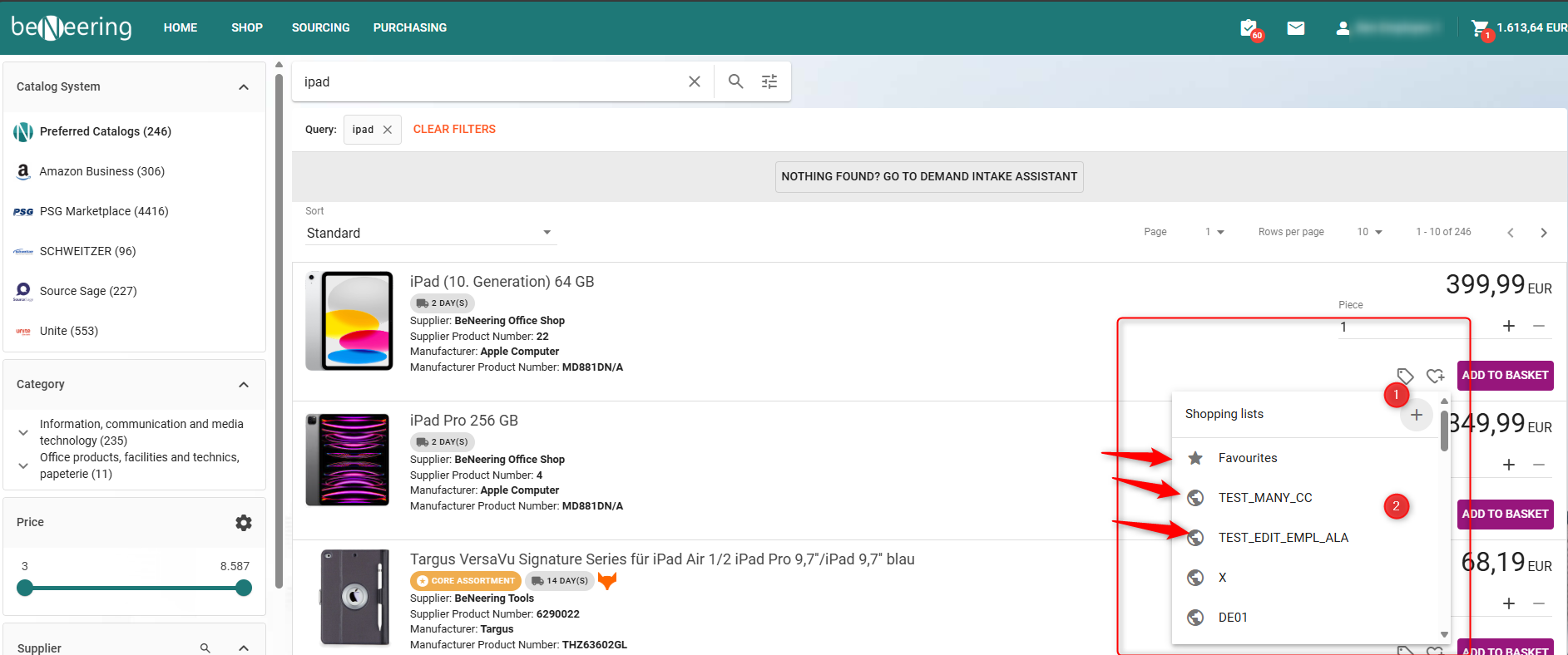Open Rows per page dropdown
The height and width of the screenshot is (655, 1568).
tap(1369, 232)
